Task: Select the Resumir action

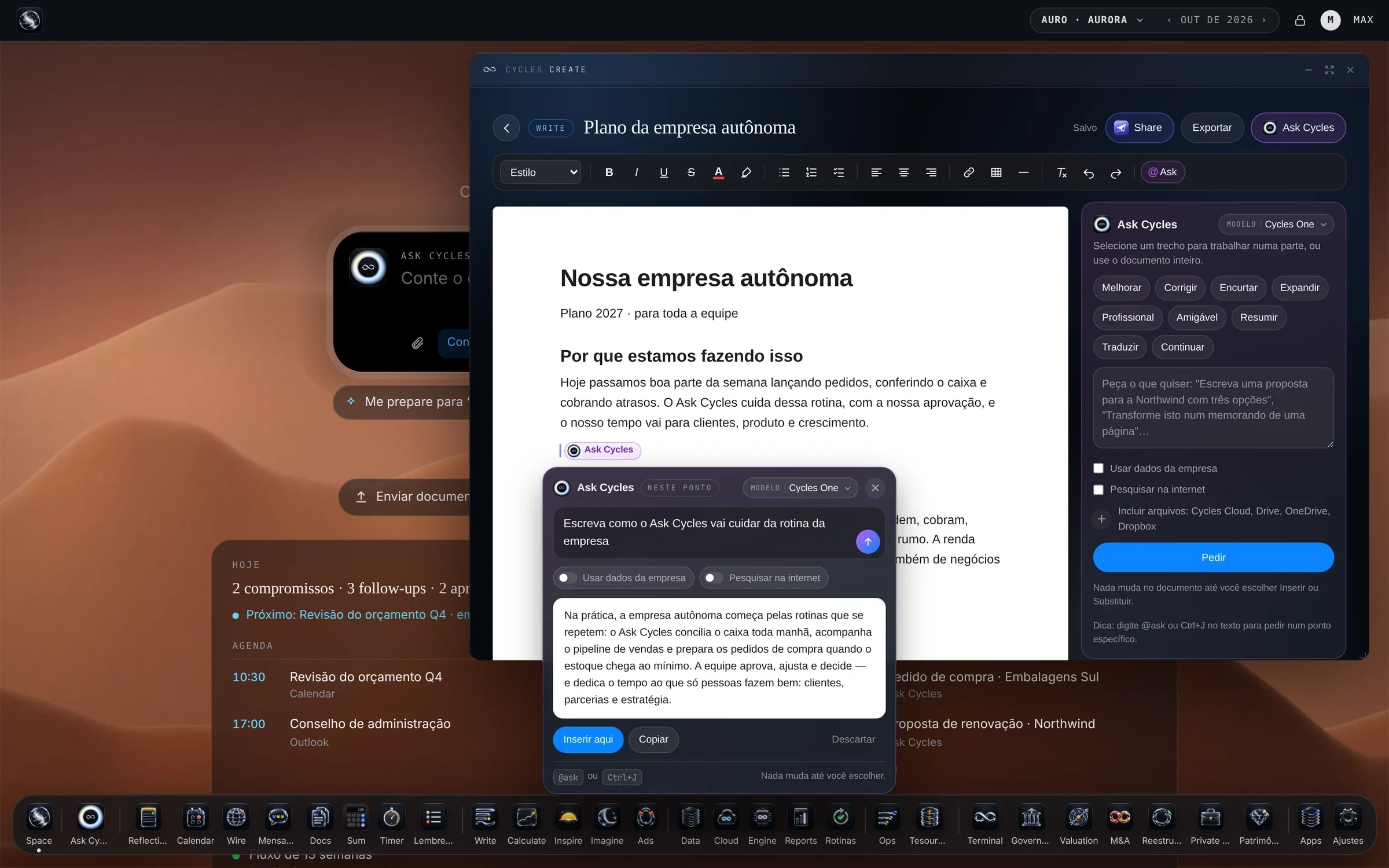Action: click(x=1258, y=317)
